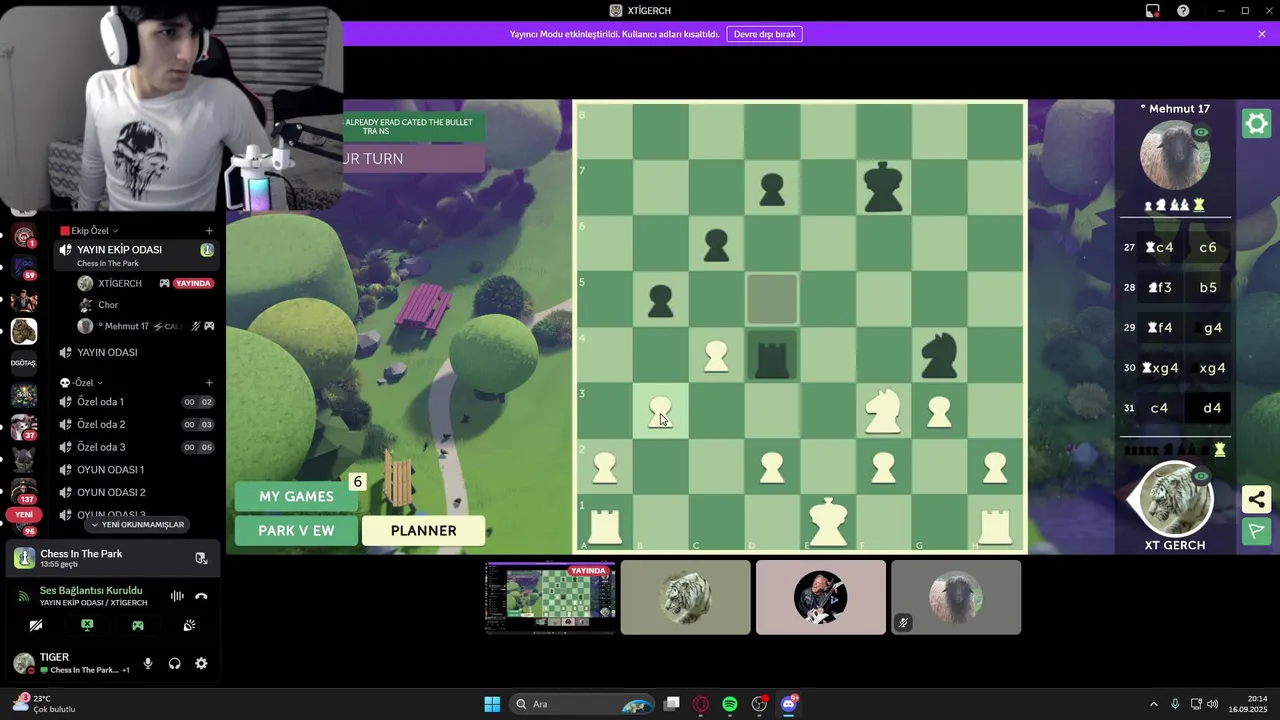Select YAYIN EKİP ODASI voice channel
This screenshot has height=720, width=1280.
pos(137,255)
